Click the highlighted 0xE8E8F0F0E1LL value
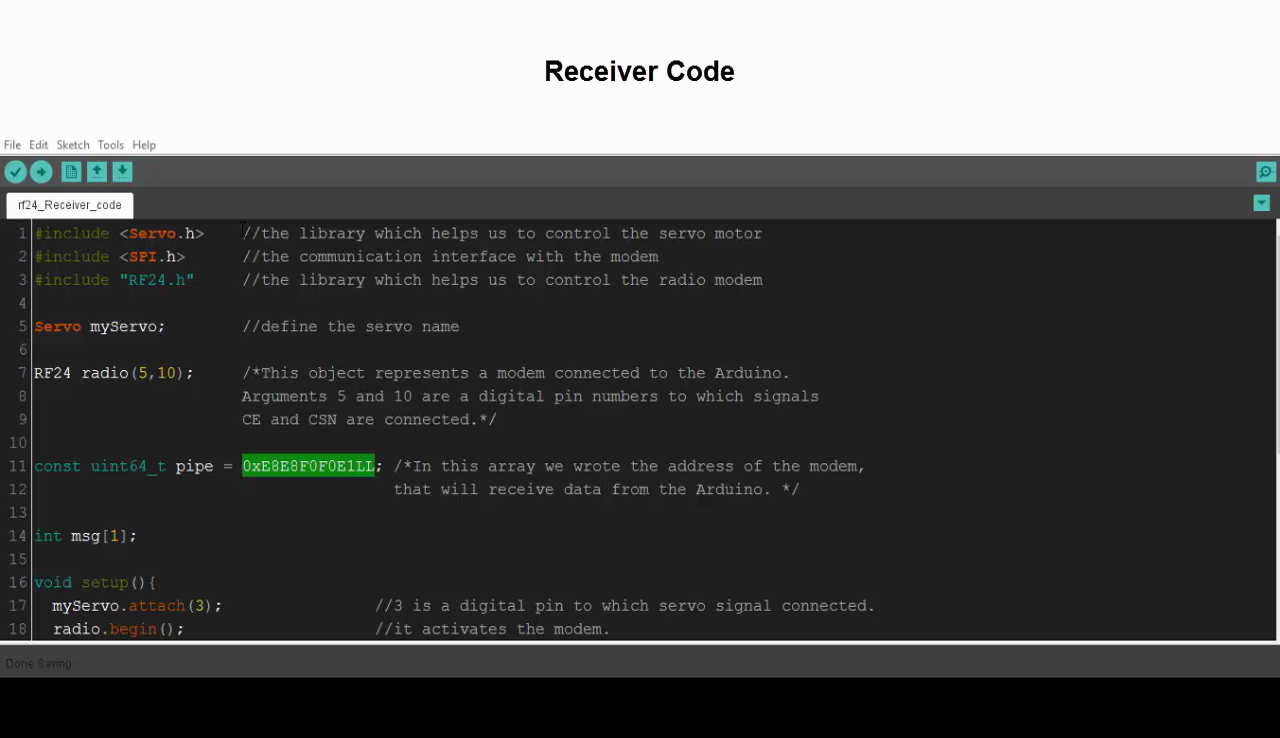The image size is (1280, 738). click(x=308, y=466)
